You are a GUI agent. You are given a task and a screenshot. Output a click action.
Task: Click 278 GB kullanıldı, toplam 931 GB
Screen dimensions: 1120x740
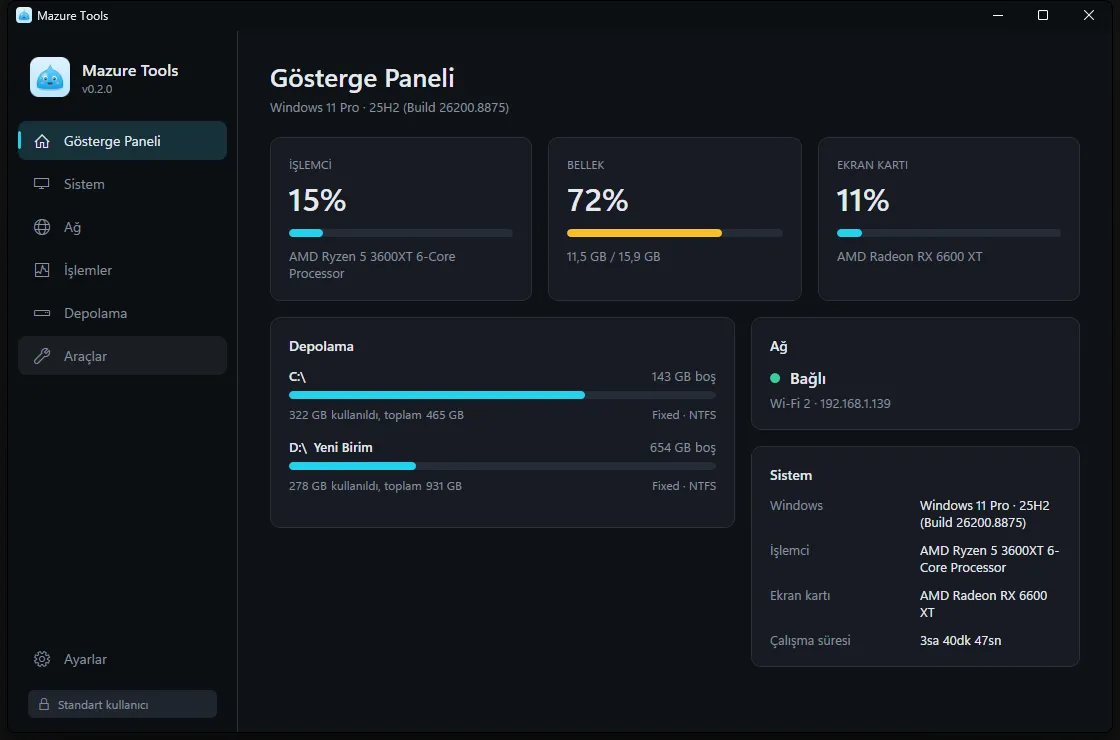click(x=376, y=486)
